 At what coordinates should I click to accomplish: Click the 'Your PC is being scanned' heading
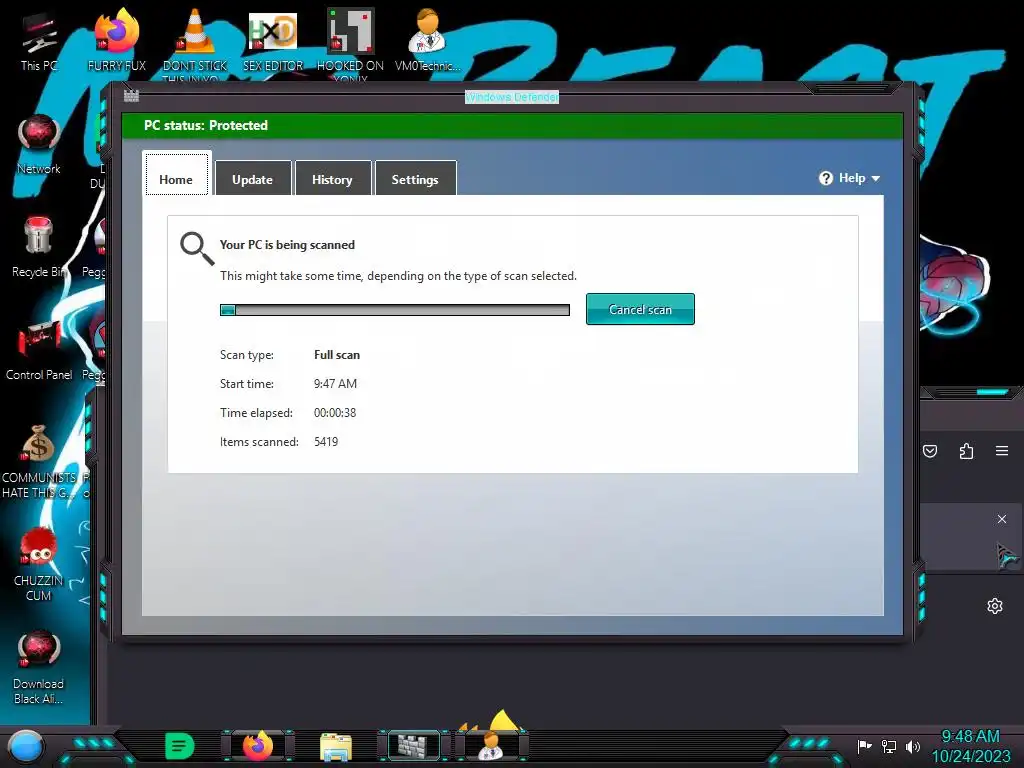click(x=287, y=245)
